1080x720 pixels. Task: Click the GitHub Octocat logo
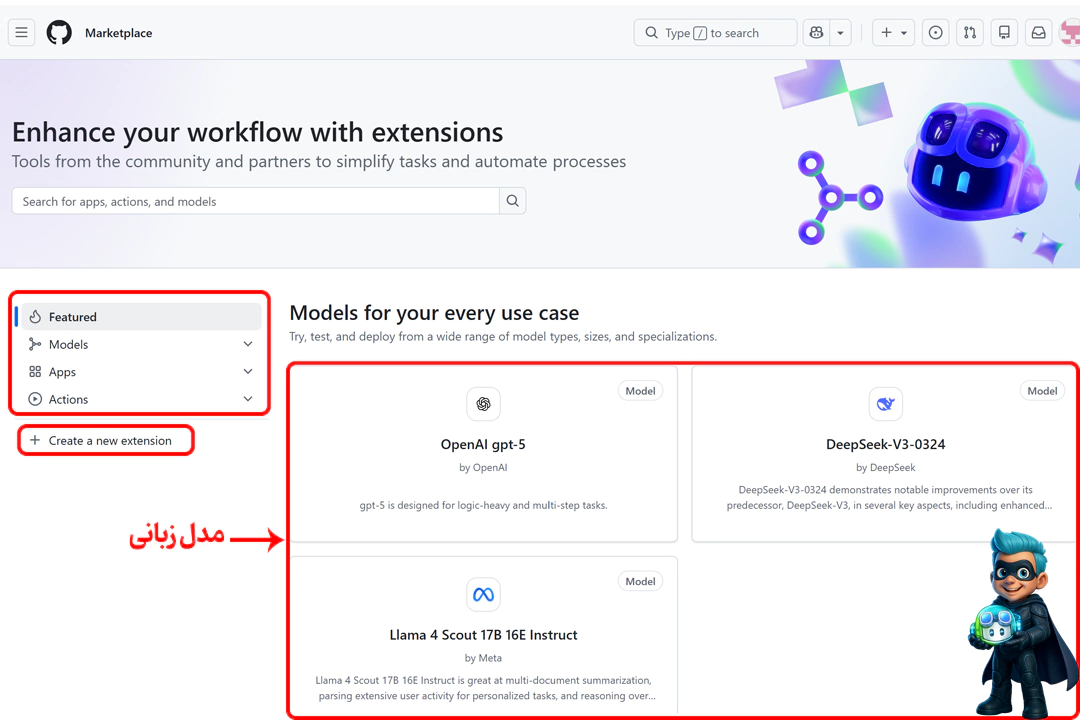tap(58, 32)
